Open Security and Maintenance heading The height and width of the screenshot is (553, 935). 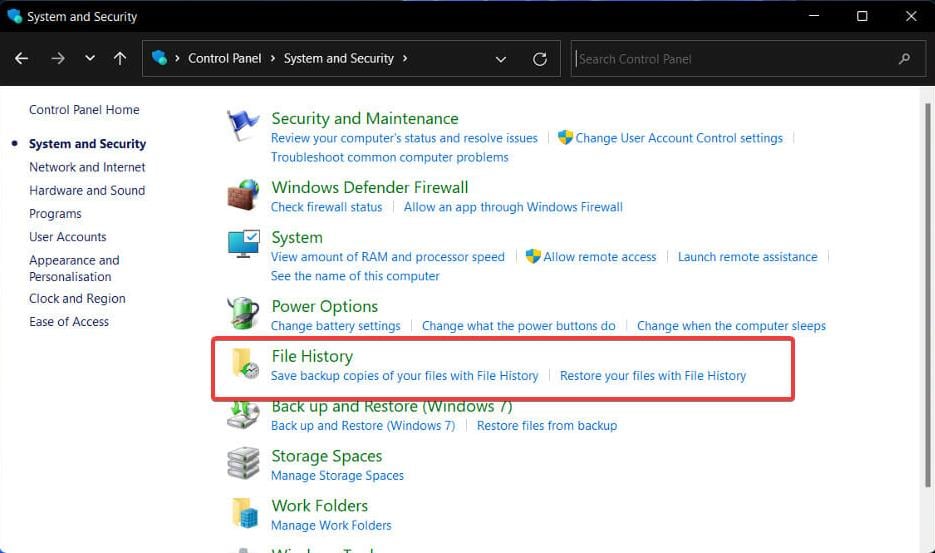365,118
